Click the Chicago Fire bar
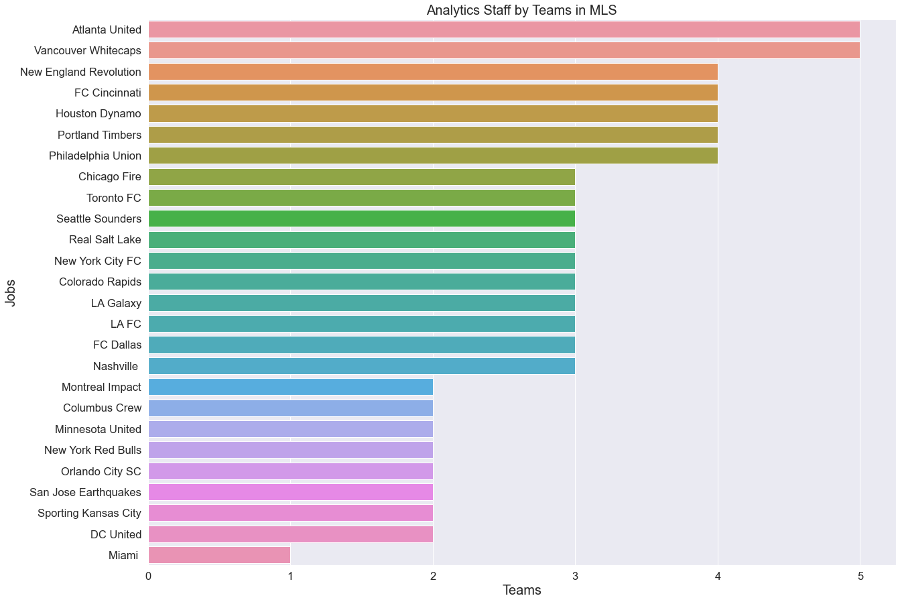The image size is (902, 602). 362,177
